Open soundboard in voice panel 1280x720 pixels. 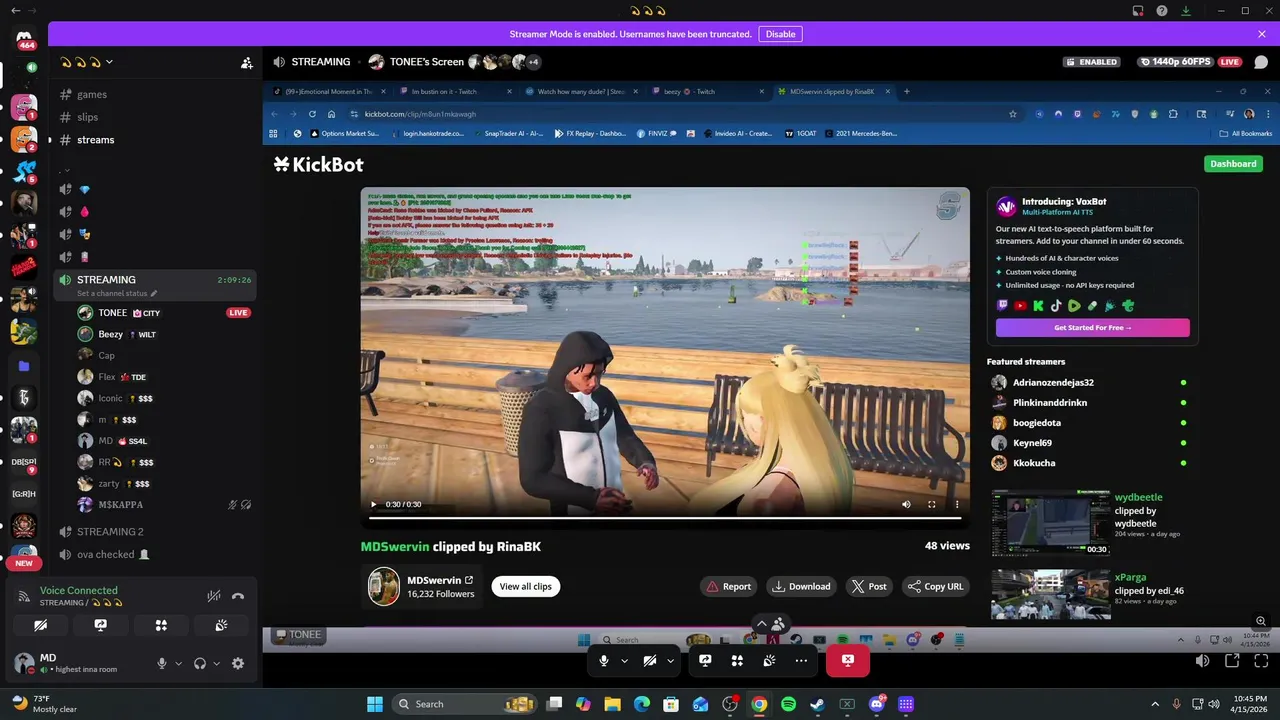click(x=221, y=625)
